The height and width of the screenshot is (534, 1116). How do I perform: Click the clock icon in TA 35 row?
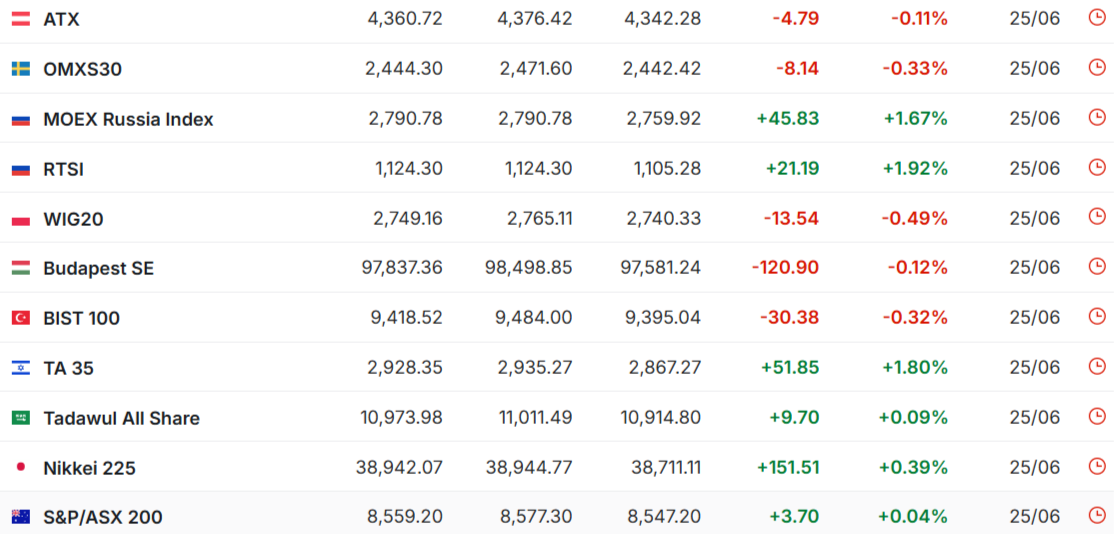(x=1097, y=366)
